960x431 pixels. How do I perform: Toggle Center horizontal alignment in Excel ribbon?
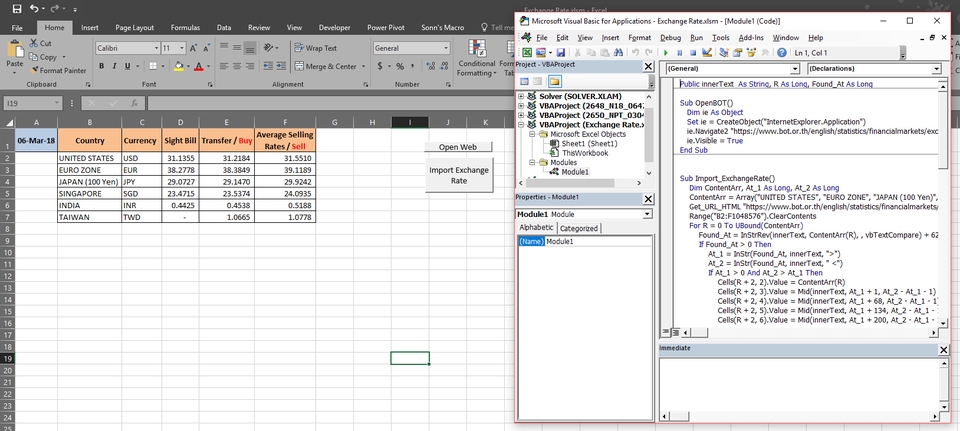click(x=236, y=66)
